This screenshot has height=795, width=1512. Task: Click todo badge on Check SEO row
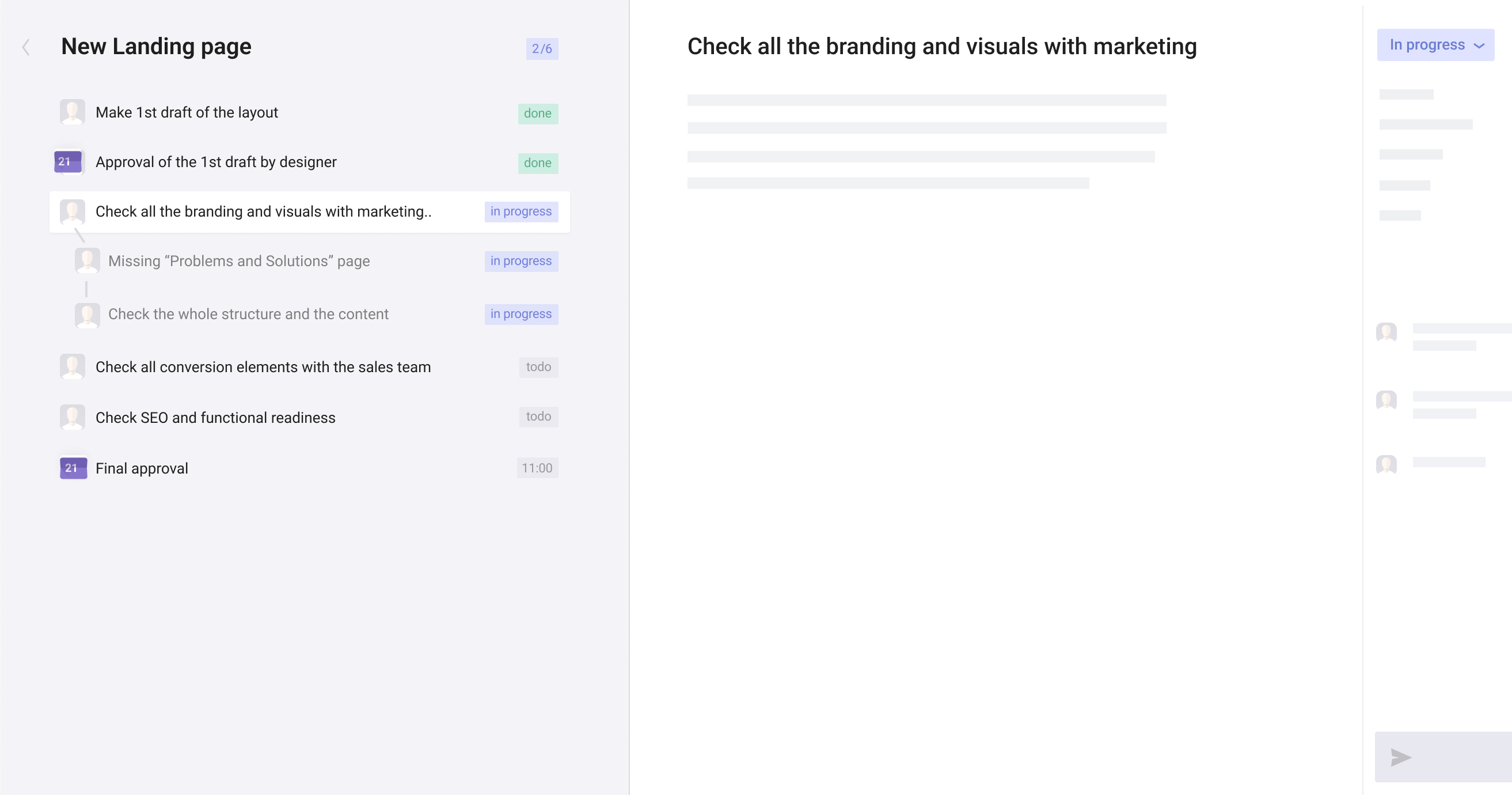(x=538, y=417)
